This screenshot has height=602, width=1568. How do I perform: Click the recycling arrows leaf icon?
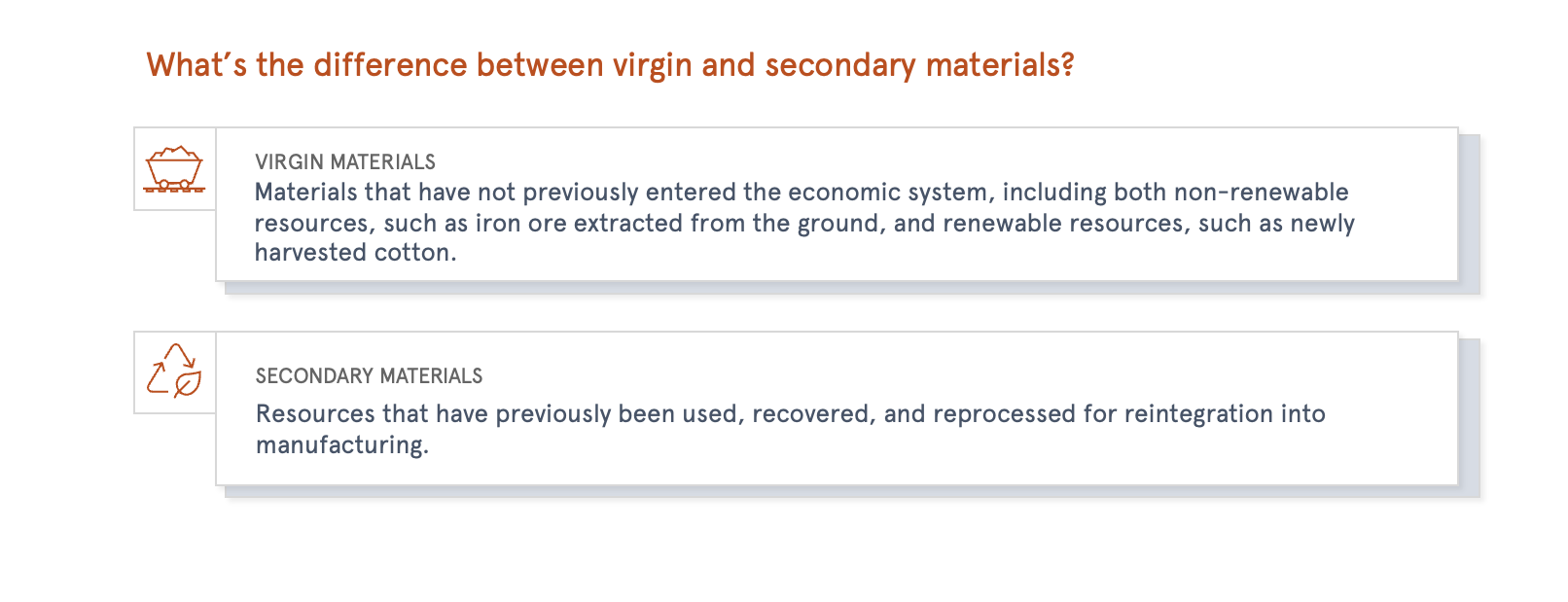click(174, 371)
